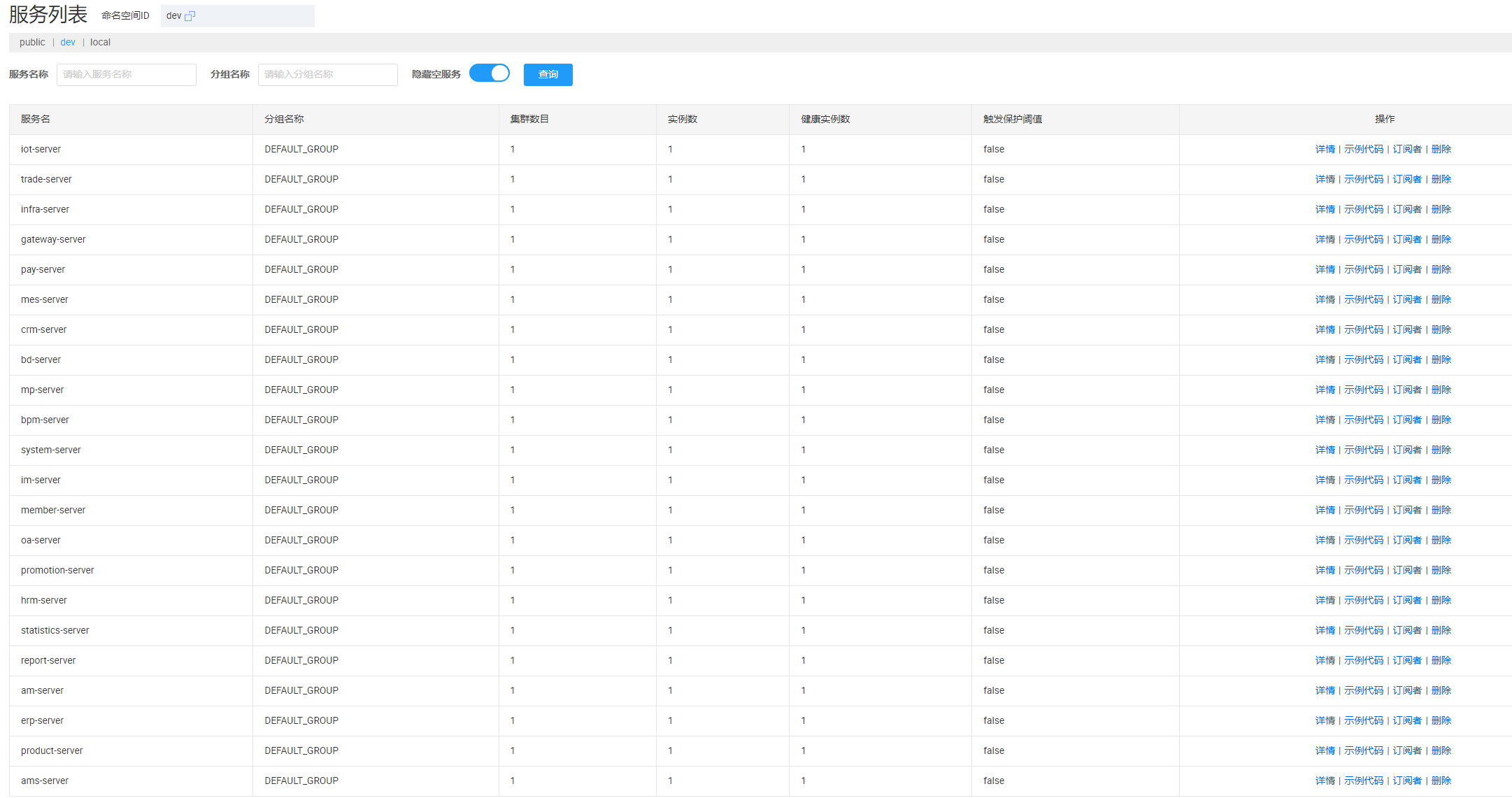
Task: Open 示例代码 for bpm-server
Action: click(x=1364, y=420)
